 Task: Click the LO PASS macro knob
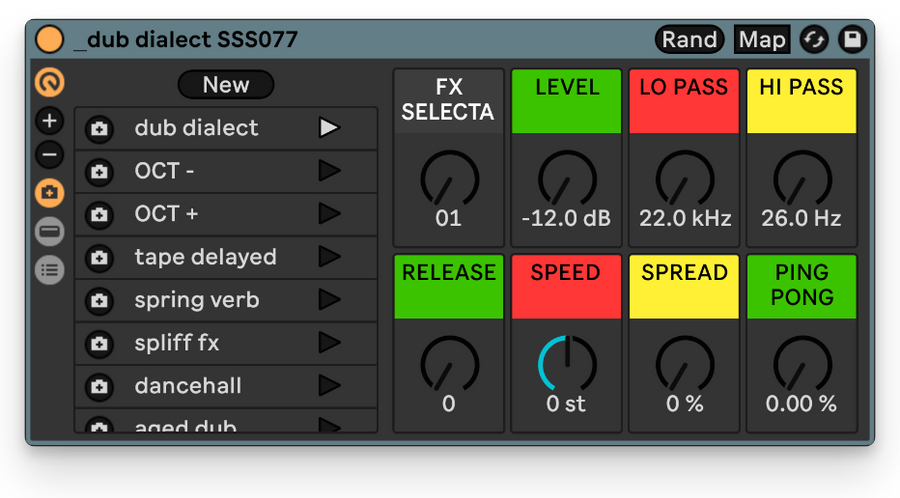(x=685, y=179)
